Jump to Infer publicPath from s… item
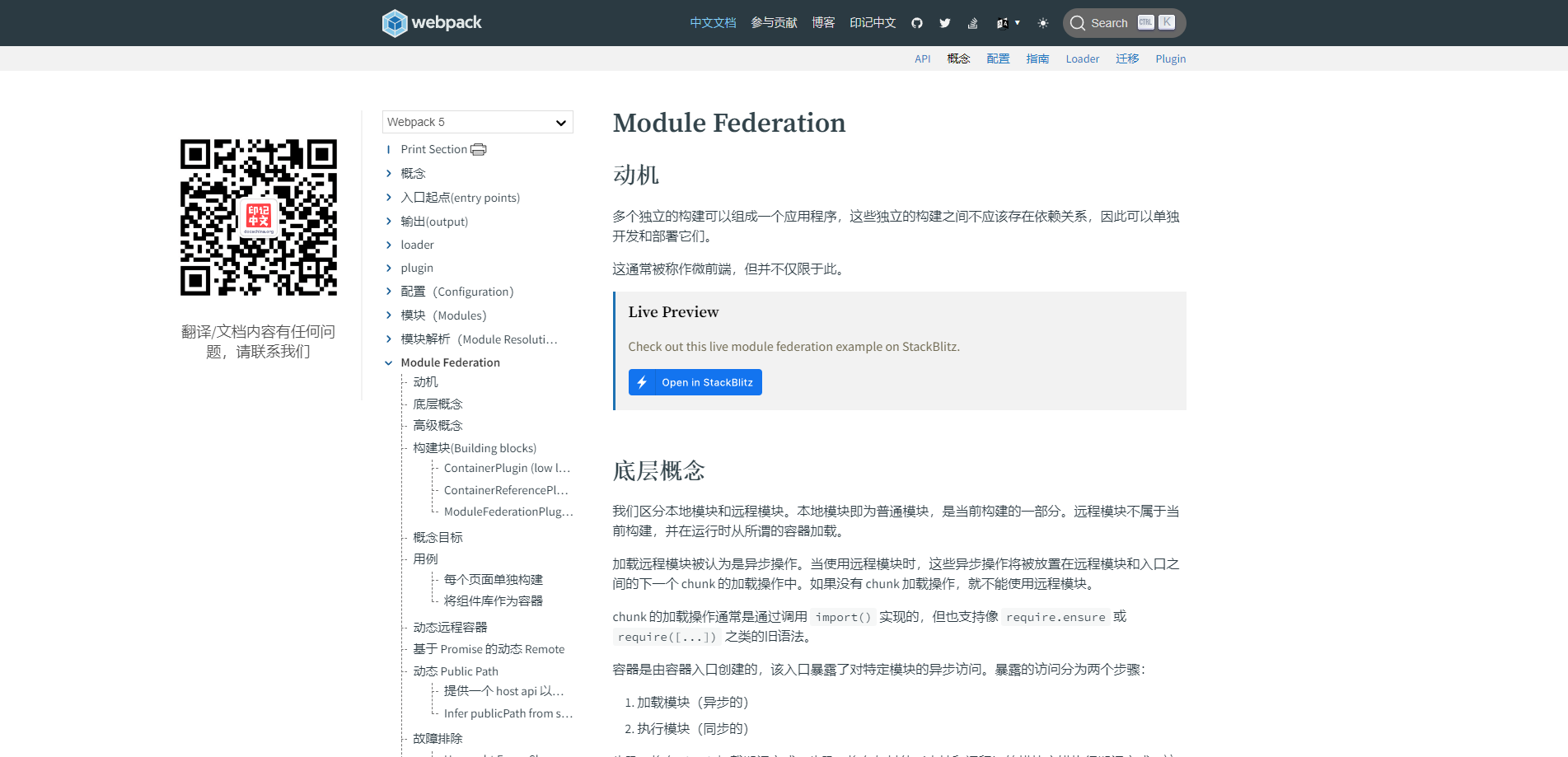 [x=508, y=713]
